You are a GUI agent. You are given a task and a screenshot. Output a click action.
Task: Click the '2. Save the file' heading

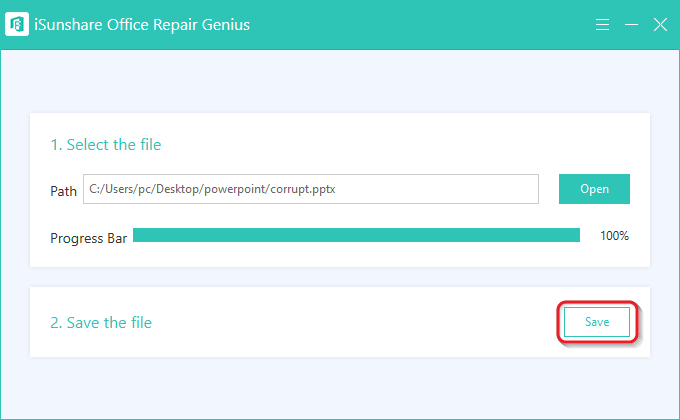pos(101,322)
